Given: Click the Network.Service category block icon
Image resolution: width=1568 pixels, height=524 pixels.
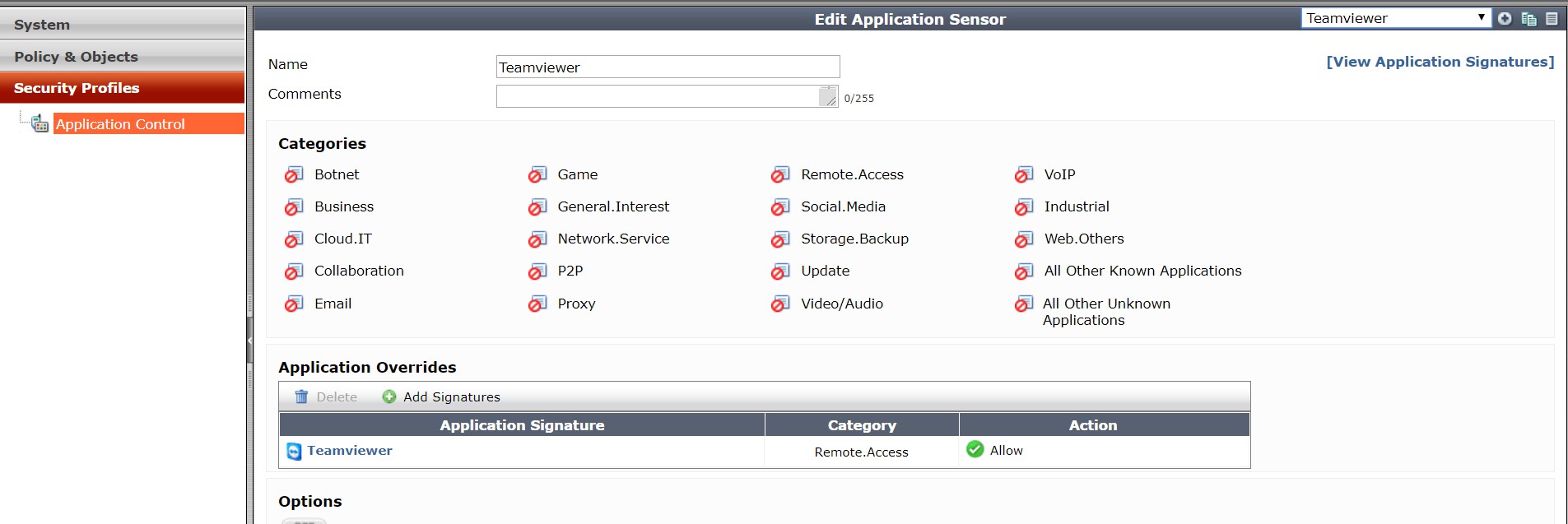Looking at the screenshot, I should (537, 239).
